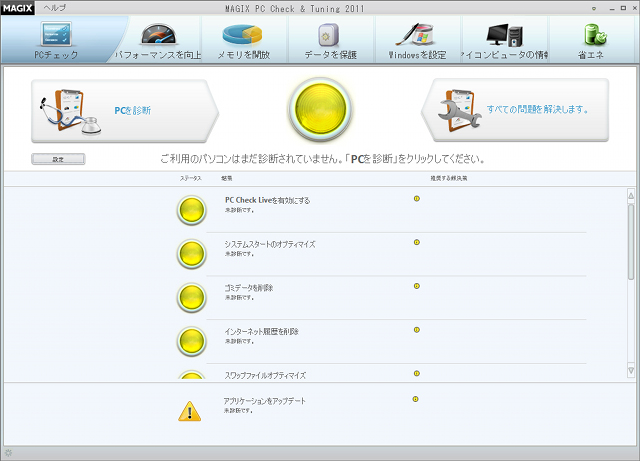640x461 pixels.
Task: Click the results list scrollbar thumb
Action: (x=631, y=242)
